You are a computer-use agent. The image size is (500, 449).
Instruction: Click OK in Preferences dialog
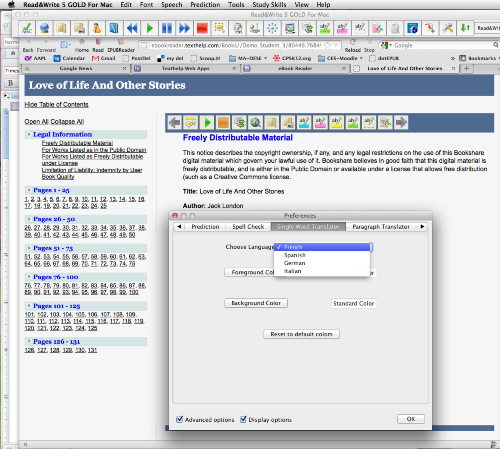click(411, 419)
